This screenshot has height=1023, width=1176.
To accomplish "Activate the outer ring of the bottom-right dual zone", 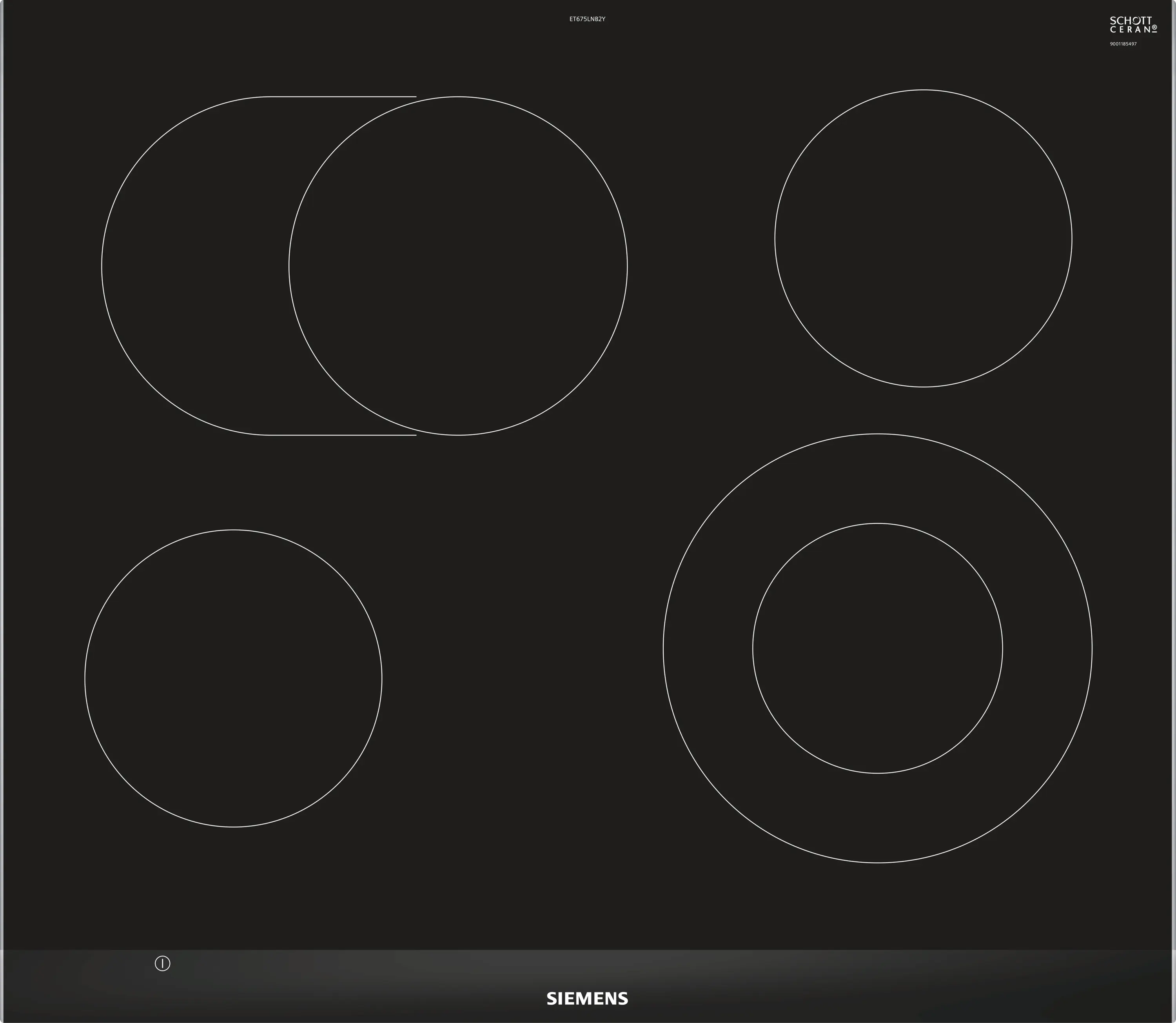I will pos(877,478).
